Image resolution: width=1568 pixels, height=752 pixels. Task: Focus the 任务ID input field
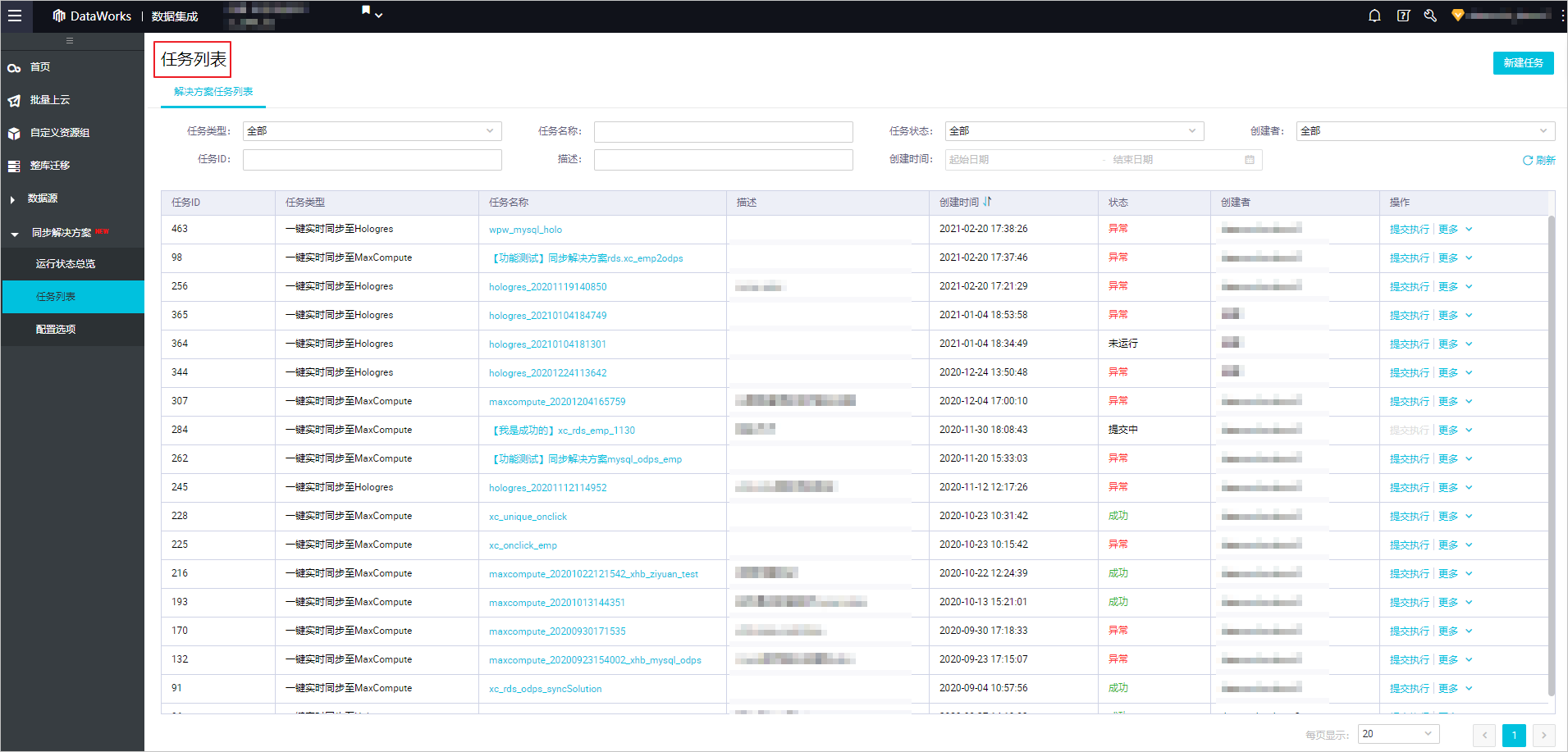pyautogui.click(x=373, y=160)
